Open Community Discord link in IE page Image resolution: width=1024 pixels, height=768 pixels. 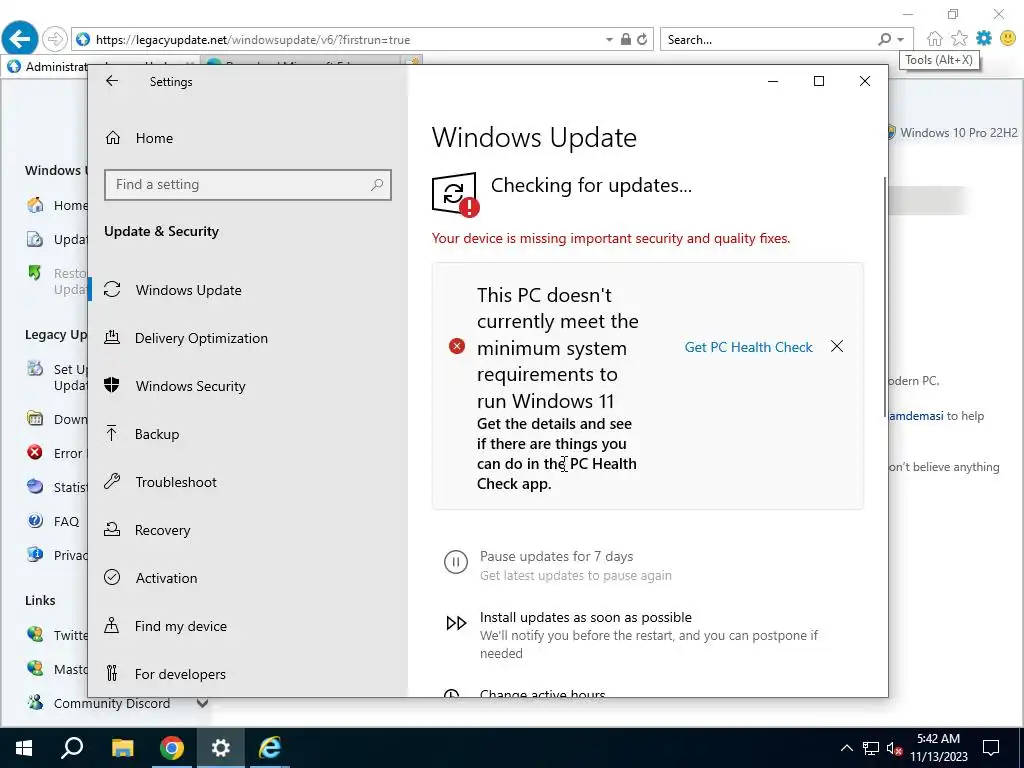pos(112,703)
